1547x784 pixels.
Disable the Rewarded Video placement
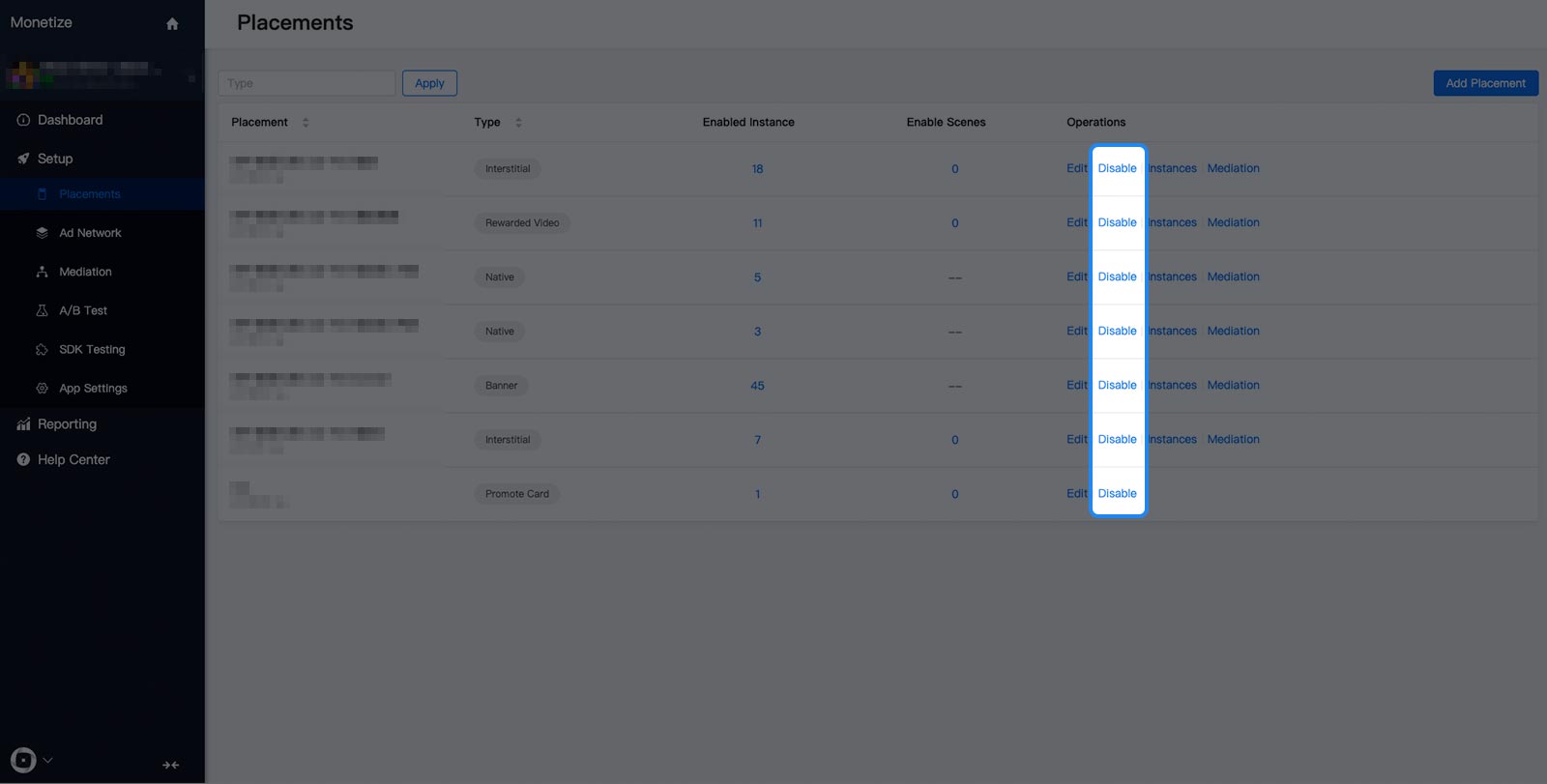coord(1117,222)
